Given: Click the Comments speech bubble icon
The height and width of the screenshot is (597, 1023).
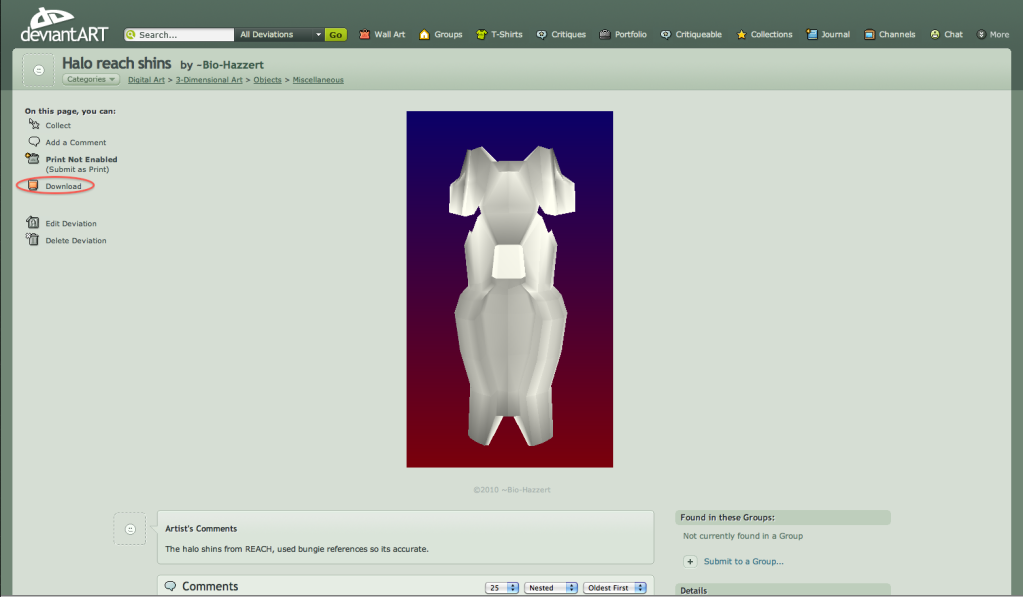Looking at the screenshot, I should click(x=170, y=586).
